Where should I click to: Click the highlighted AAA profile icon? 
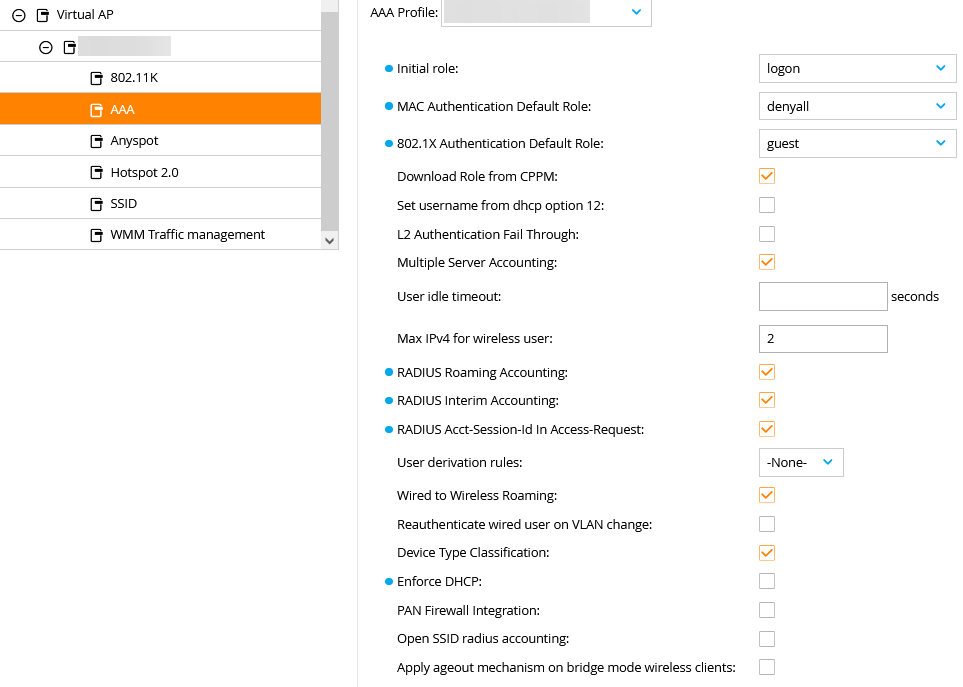(x=96, y=110)
